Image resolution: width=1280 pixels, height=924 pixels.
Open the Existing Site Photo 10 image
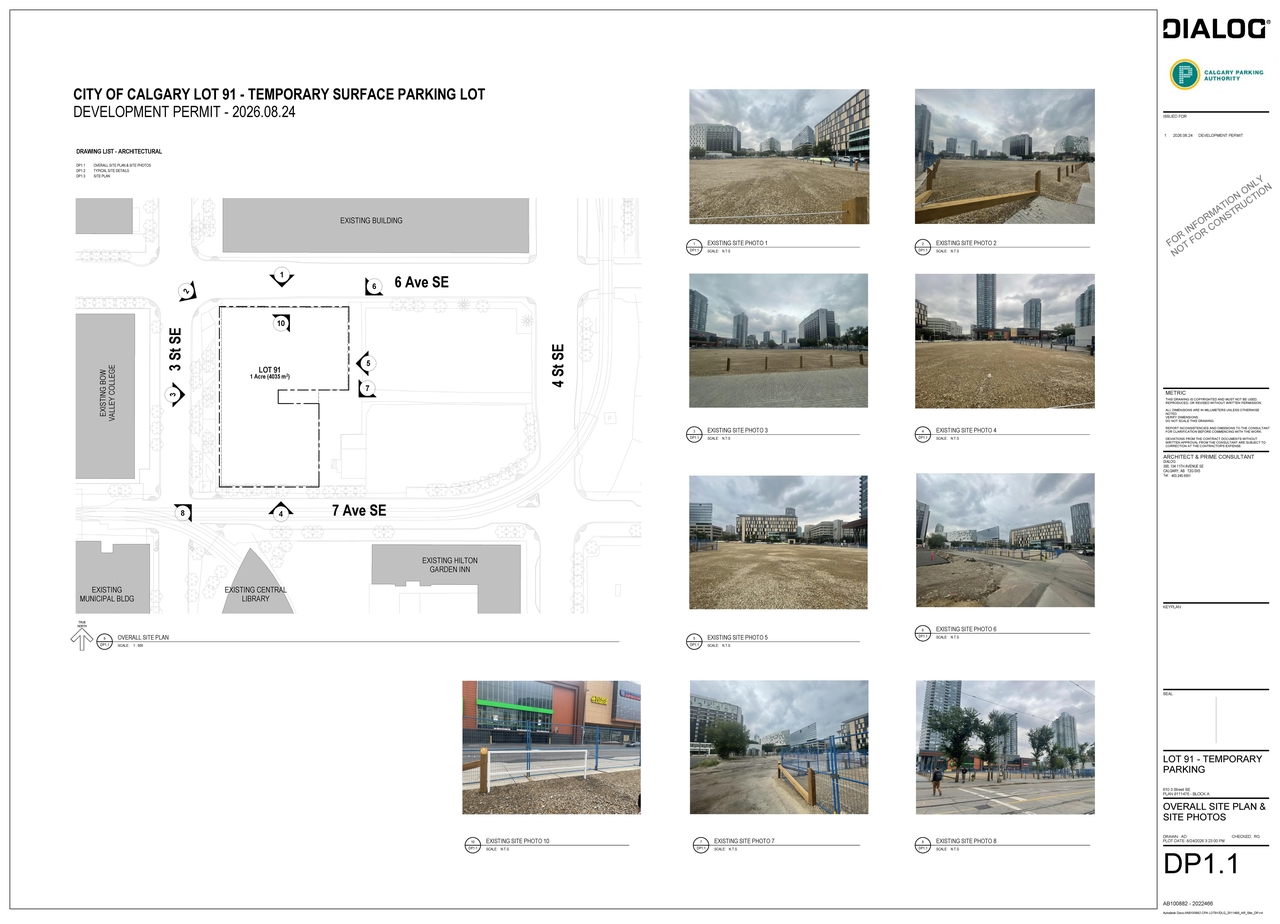551,748
